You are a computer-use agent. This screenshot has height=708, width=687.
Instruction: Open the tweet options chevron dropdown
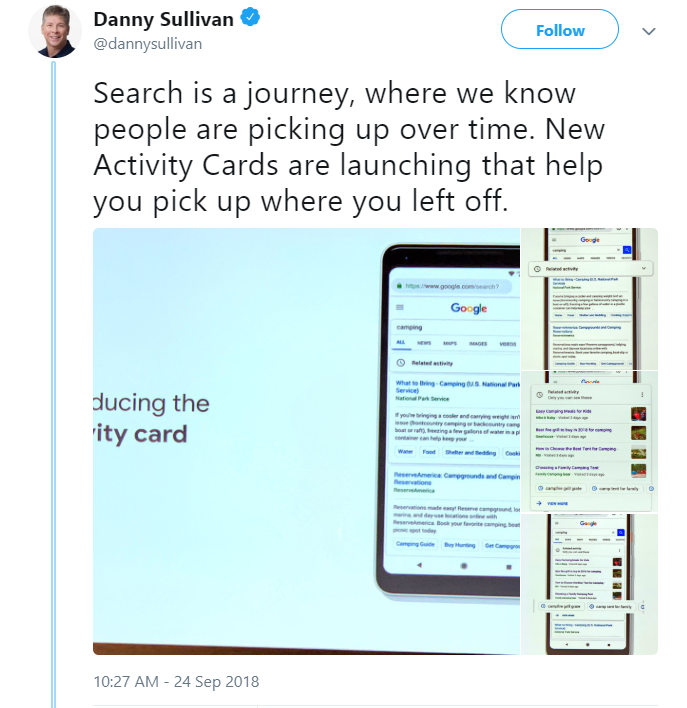click(648, 31)
